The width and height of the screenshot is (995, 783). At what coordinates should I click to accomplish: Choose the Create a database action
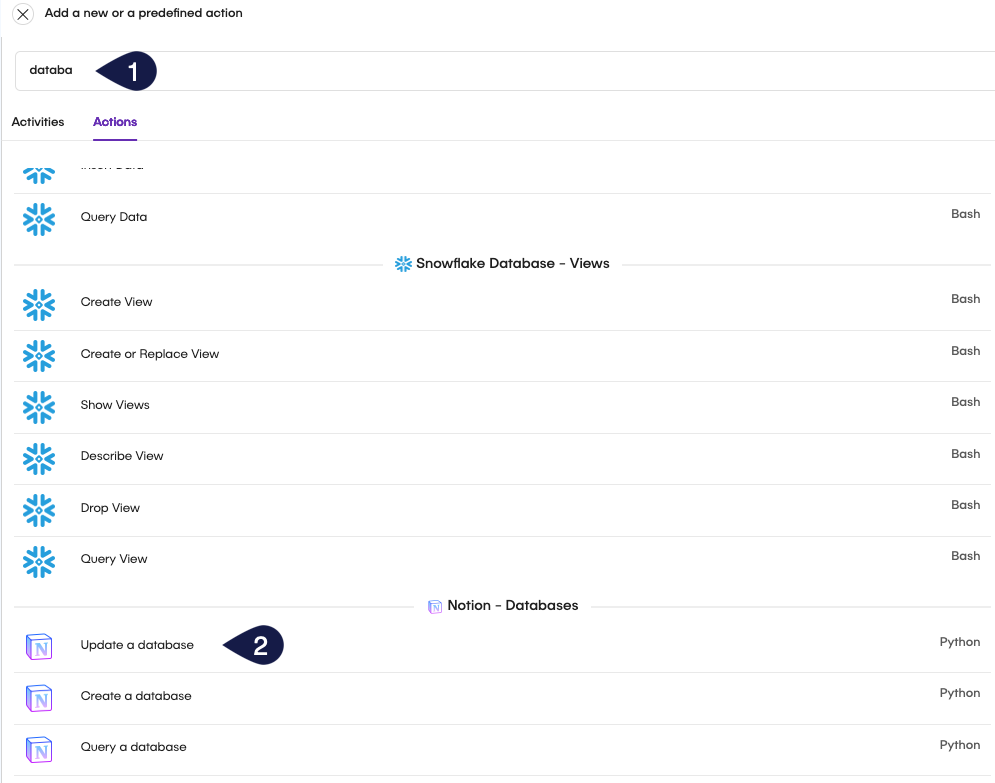click(x=134, y=696)
